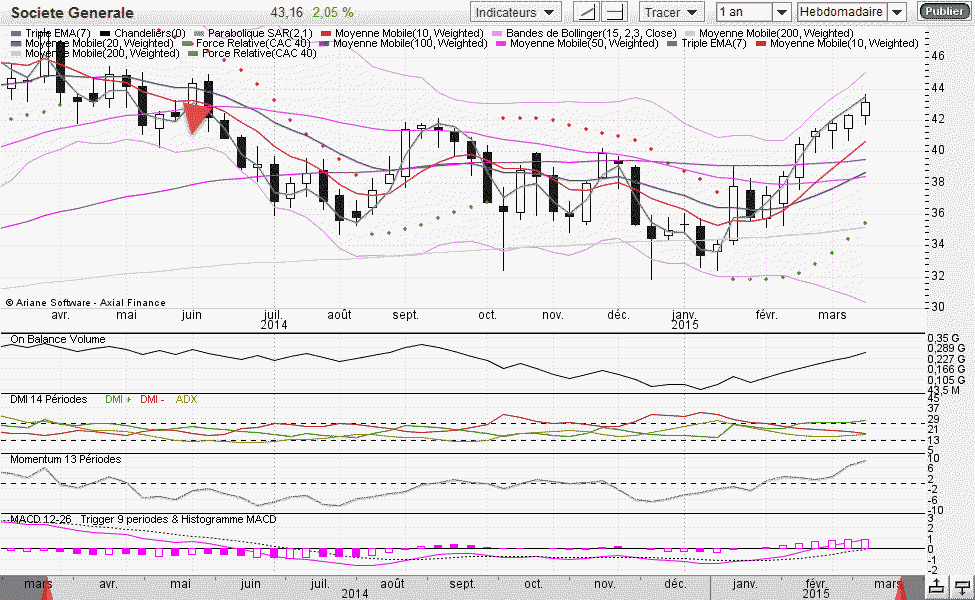Click 'déc.' on the bottom date navigator
This screenshot has height=600, width=975.
point(675,584)
